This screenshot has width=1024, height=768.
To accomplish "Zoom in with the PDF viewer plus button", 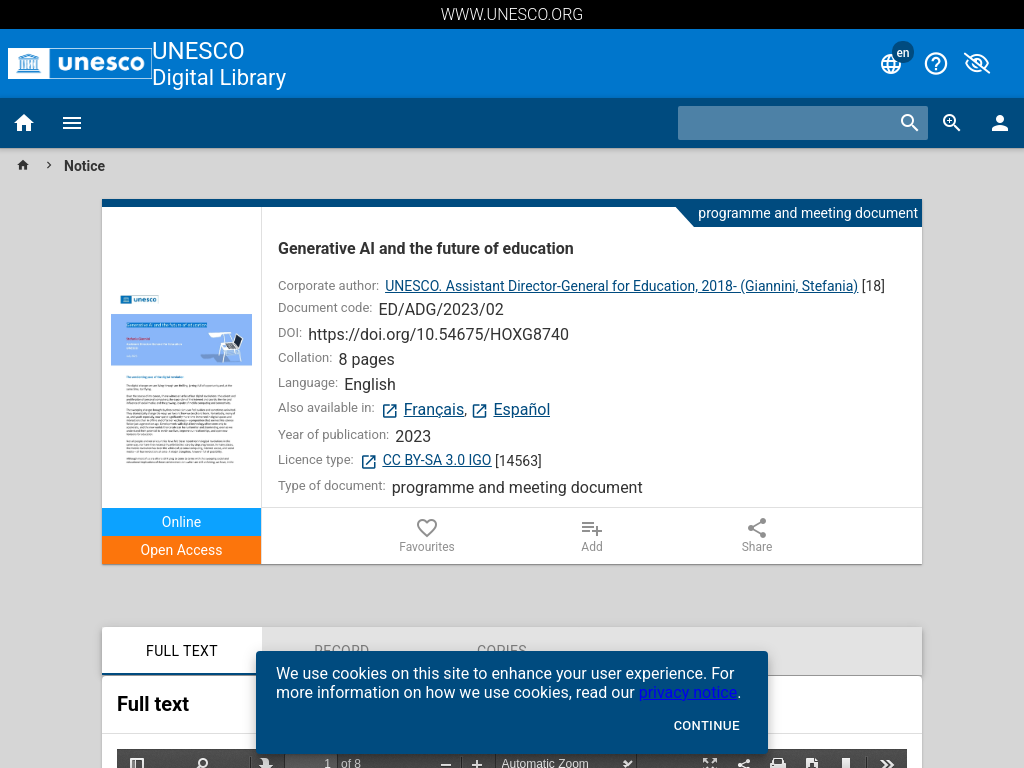I will (477, 763).
